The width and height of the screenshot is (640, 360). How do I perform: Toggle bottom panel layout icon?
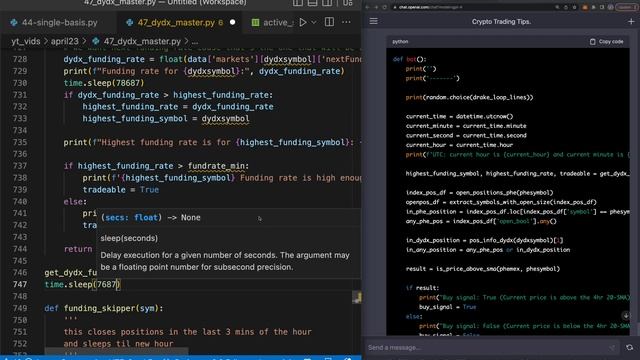(x=313, y=2)
